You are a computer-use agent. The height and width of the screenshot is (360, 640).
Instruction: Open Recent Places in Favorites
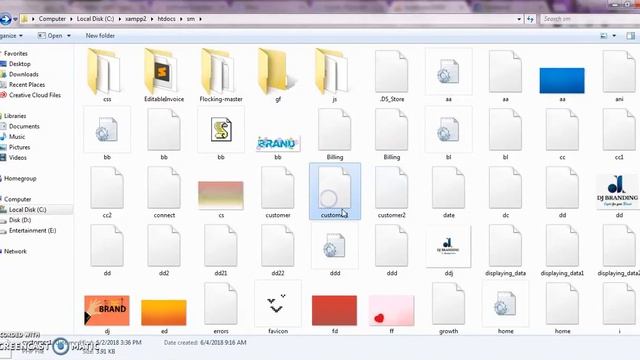point(27,85)
